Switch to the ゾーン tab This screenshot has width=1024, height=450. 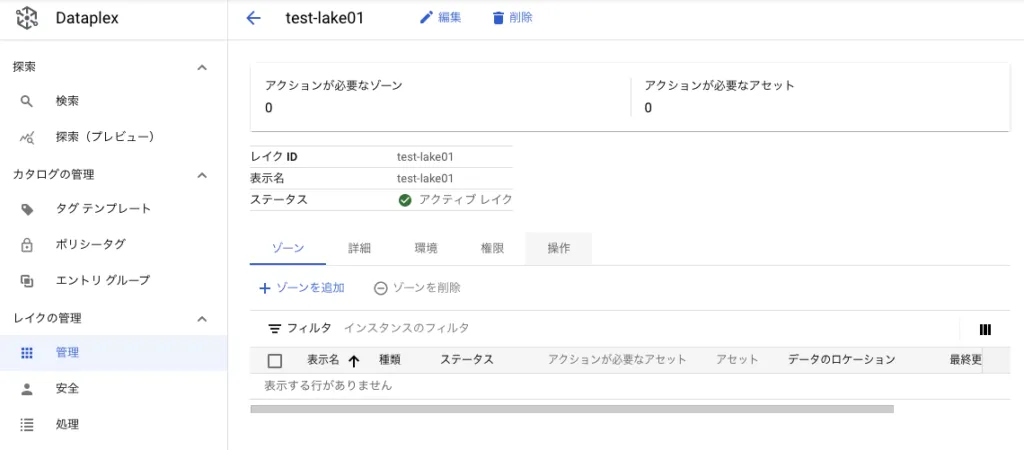(287, 248)
